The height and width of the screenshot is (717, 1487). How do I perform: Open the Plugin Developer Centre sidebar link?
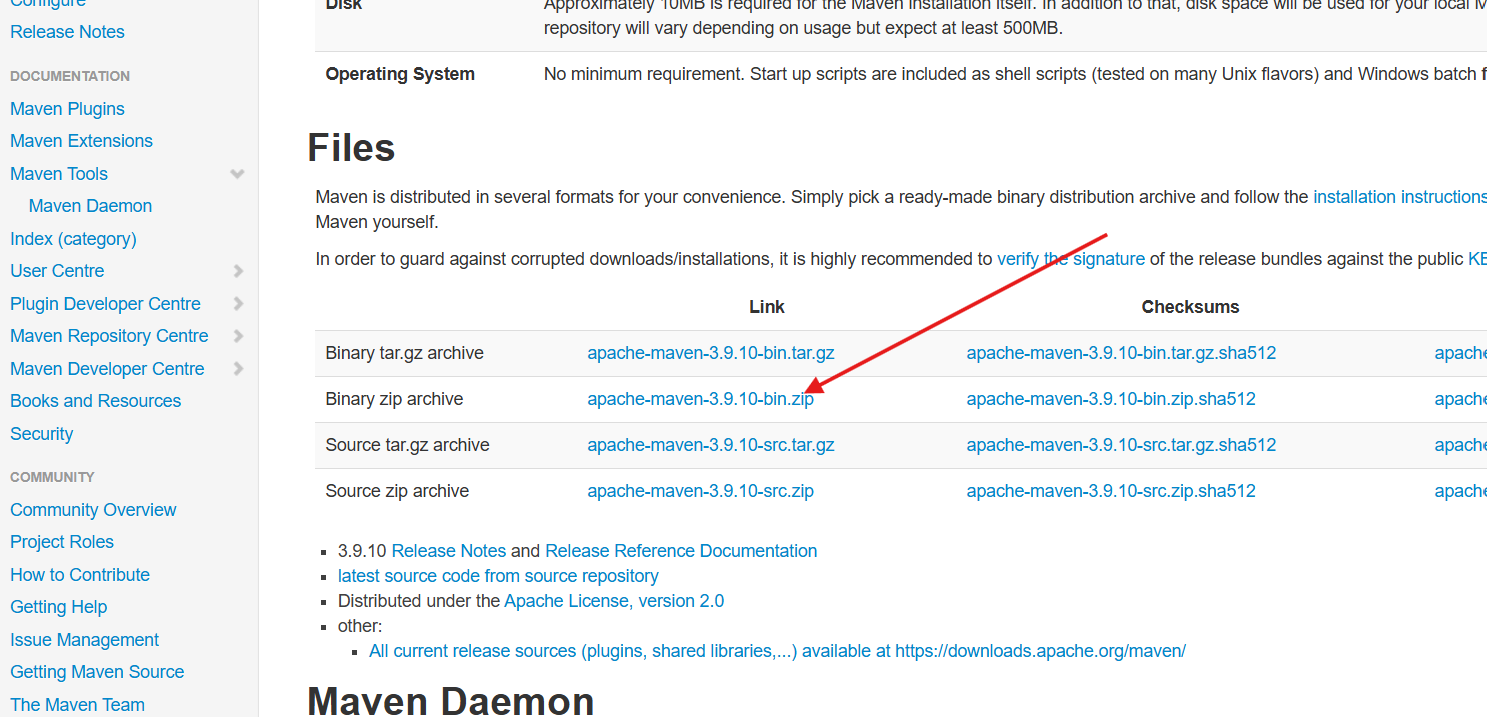pos(105,304)
